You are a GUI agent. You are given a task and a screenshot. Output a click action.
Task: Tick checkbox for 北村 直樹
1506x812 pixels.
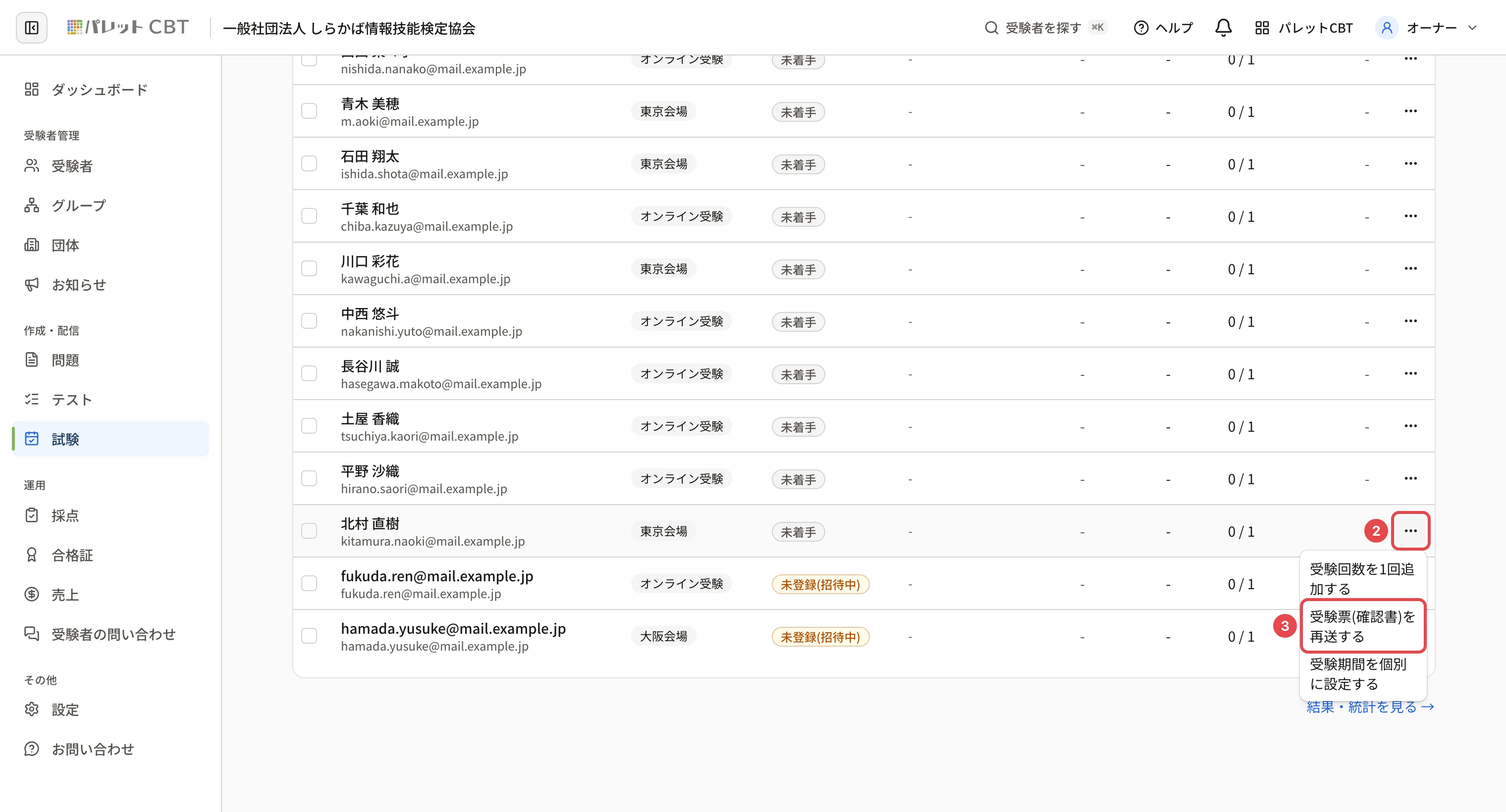pyautogui.click(x=309, y=531)
